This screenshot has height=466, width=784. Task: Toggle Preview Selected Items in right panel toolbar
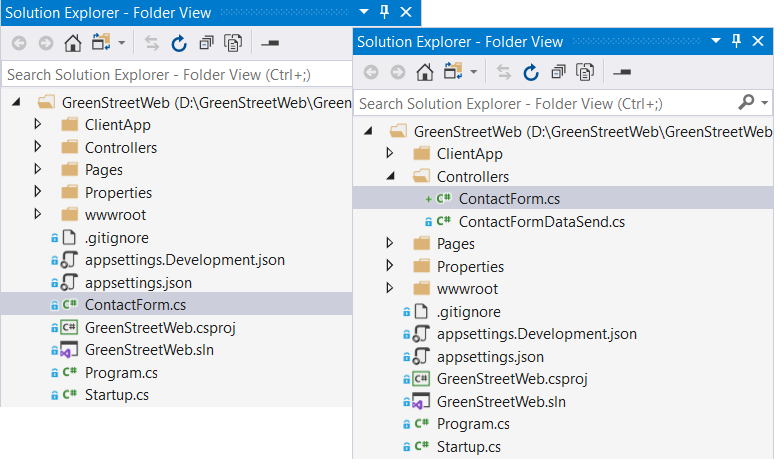[622, 72]
